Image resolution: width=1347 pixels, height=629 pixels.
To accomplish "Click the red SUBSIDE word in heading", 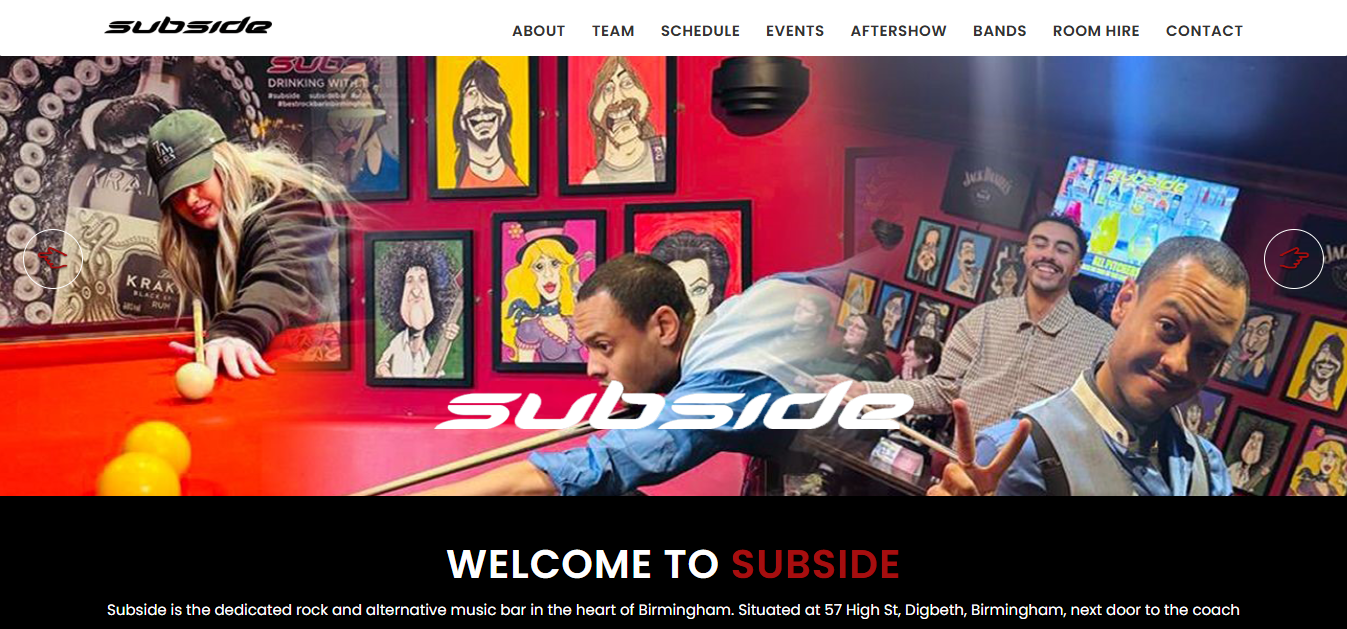I will coord(816,564).
